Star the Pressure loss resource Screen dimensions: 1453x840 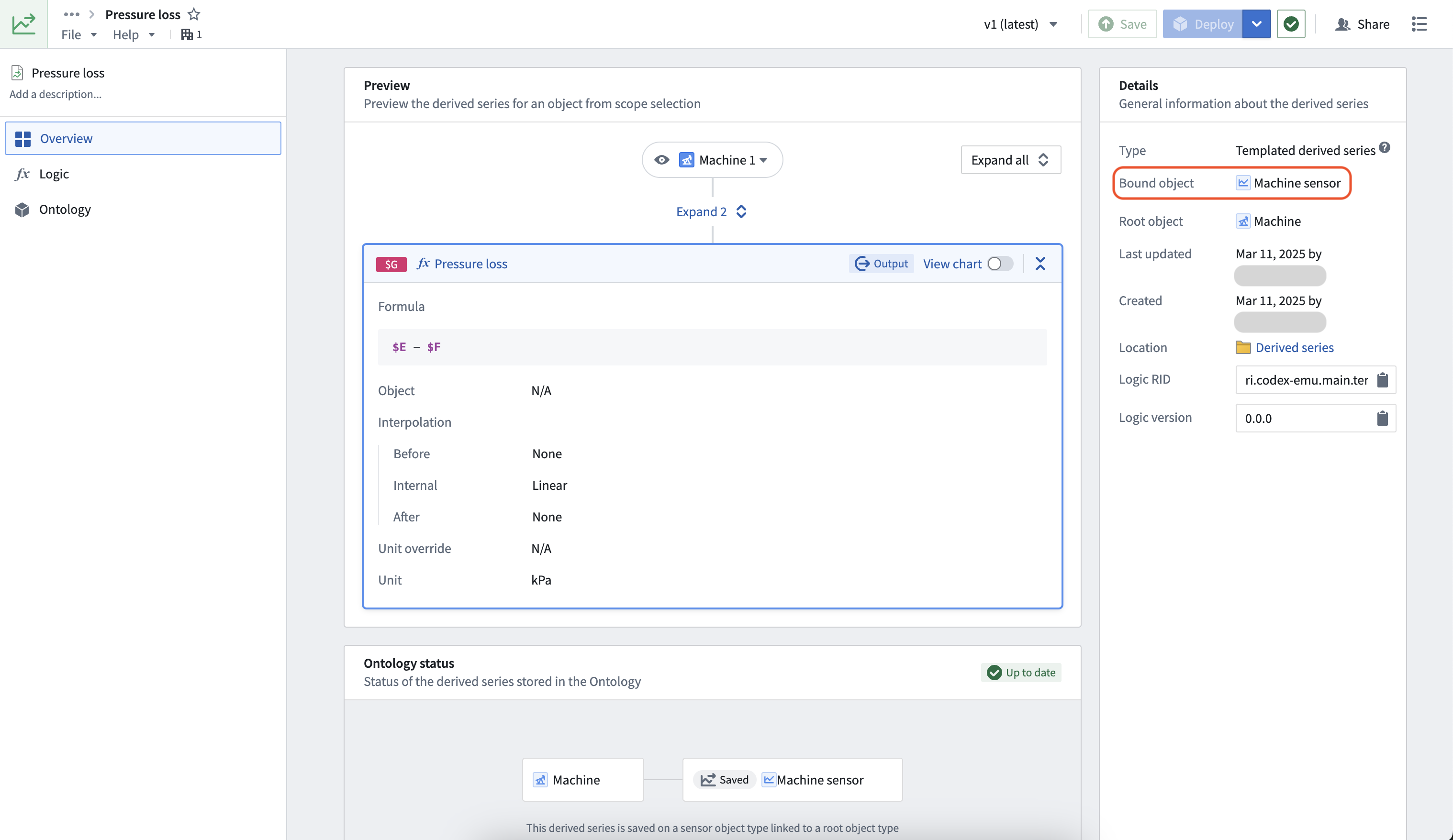[194, 14]
